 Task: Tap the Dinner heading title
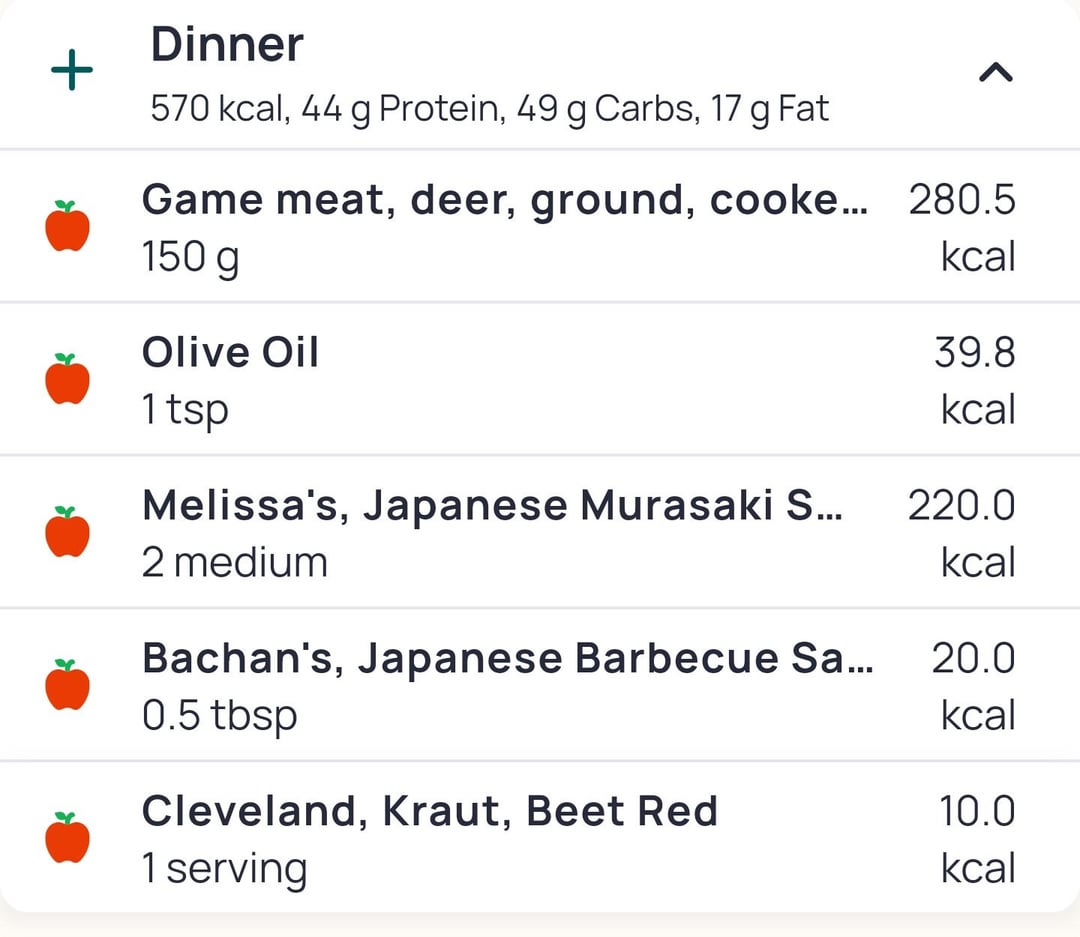click(x=227, y=45)
